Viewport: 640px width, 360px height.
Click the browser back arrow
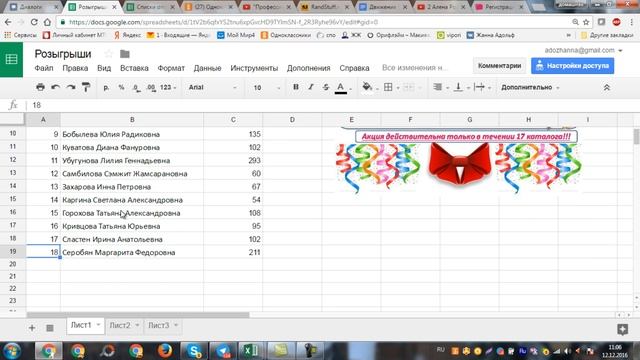(8, 22)
